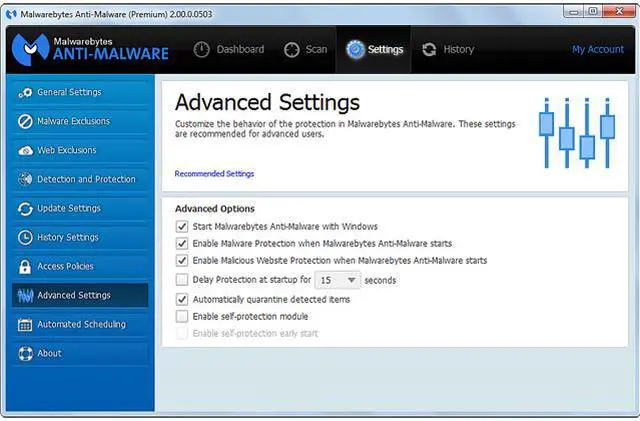Open Automated Scheduling section

[x=80, y=324]
